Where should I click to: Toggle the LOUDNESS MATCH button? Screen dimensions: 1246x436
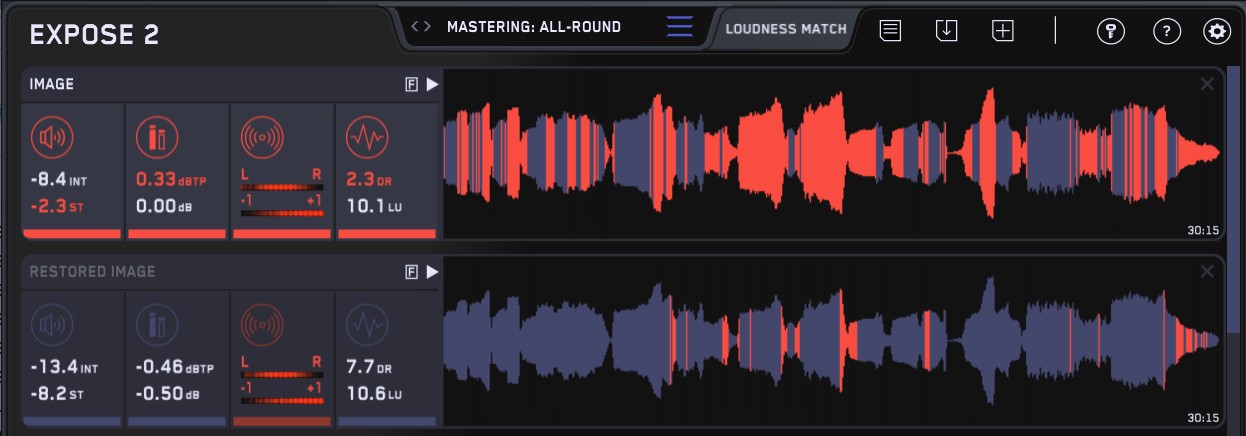pos(786,28)
